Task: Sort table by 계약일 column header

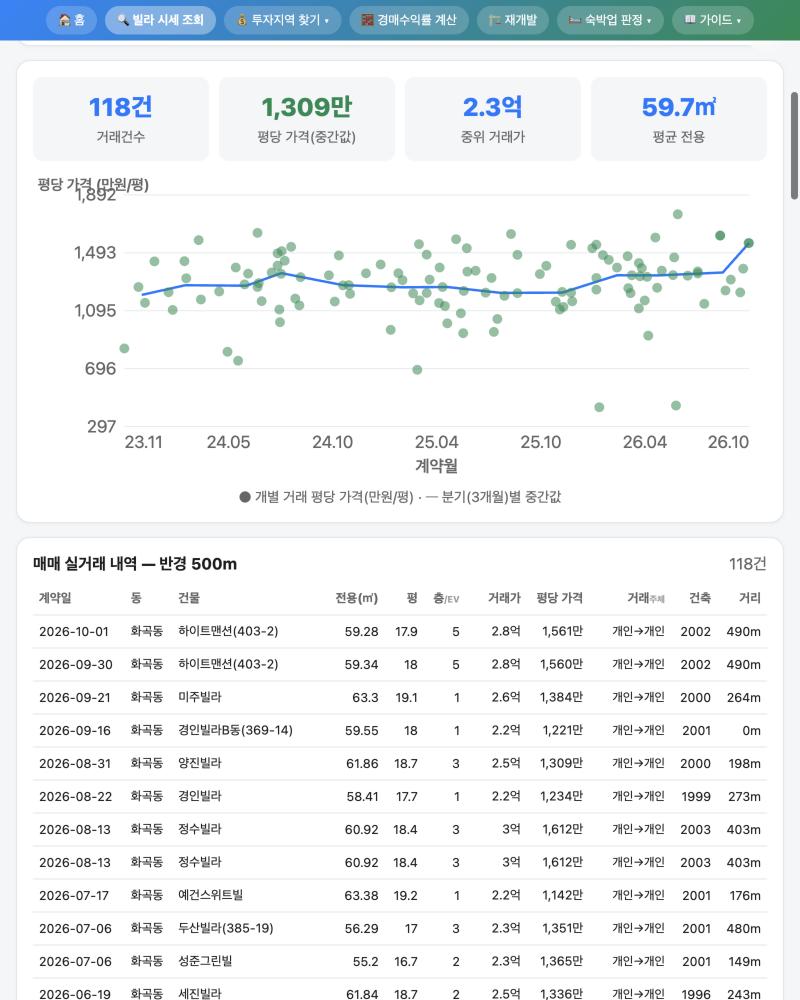Action: point(55,598)
